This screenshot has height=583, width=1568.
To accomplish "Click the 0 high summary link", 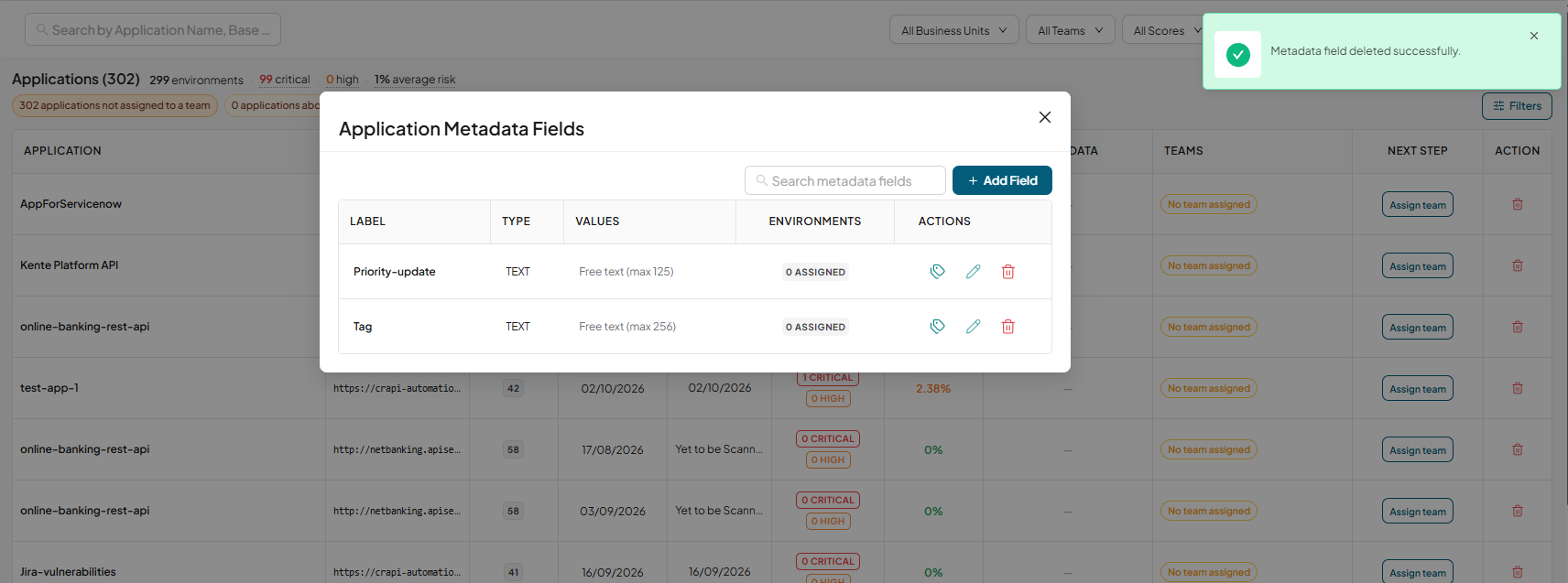I will [x=343, y=80].
